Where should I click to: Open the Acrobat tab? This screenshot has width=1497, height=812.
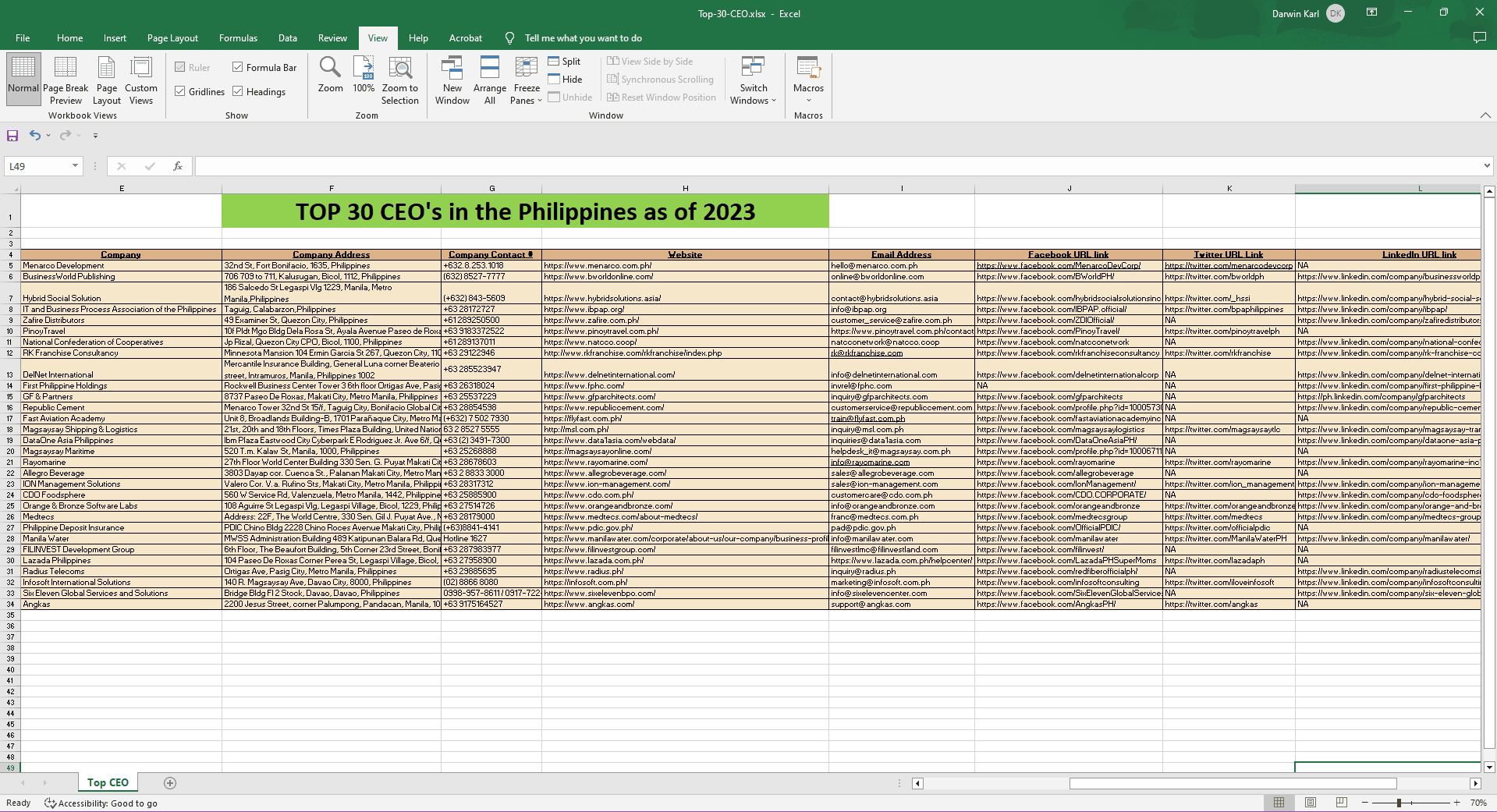[x=465, y=38]
